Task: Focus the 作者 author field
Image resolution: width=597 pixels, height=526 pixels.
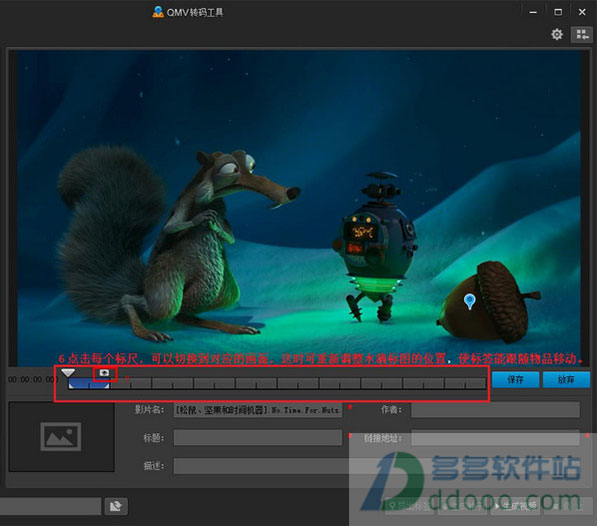Action: click(495, 410)
